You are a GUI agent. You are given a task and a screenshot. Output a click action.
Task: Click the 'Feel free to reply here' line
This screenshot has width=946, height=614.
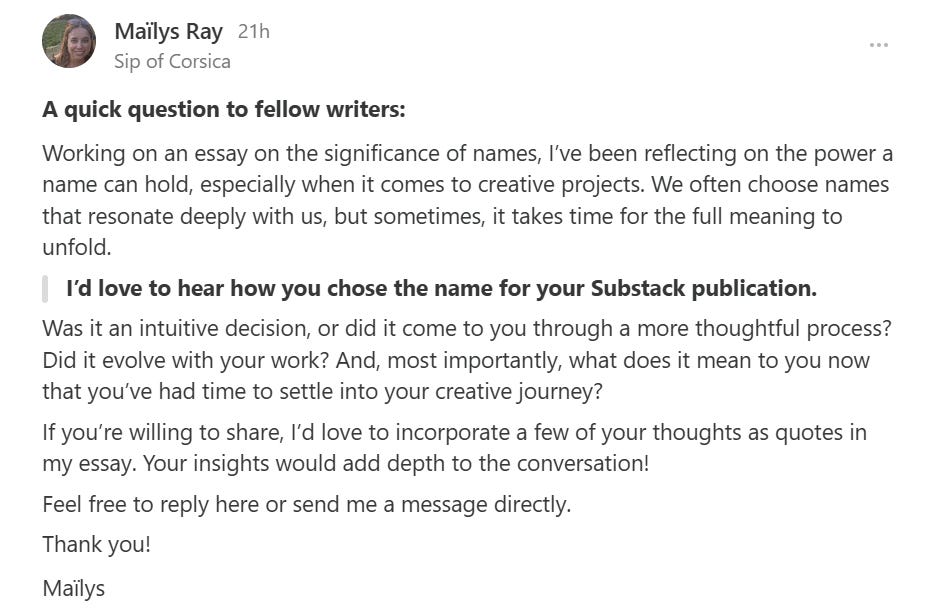pos(306,504)
